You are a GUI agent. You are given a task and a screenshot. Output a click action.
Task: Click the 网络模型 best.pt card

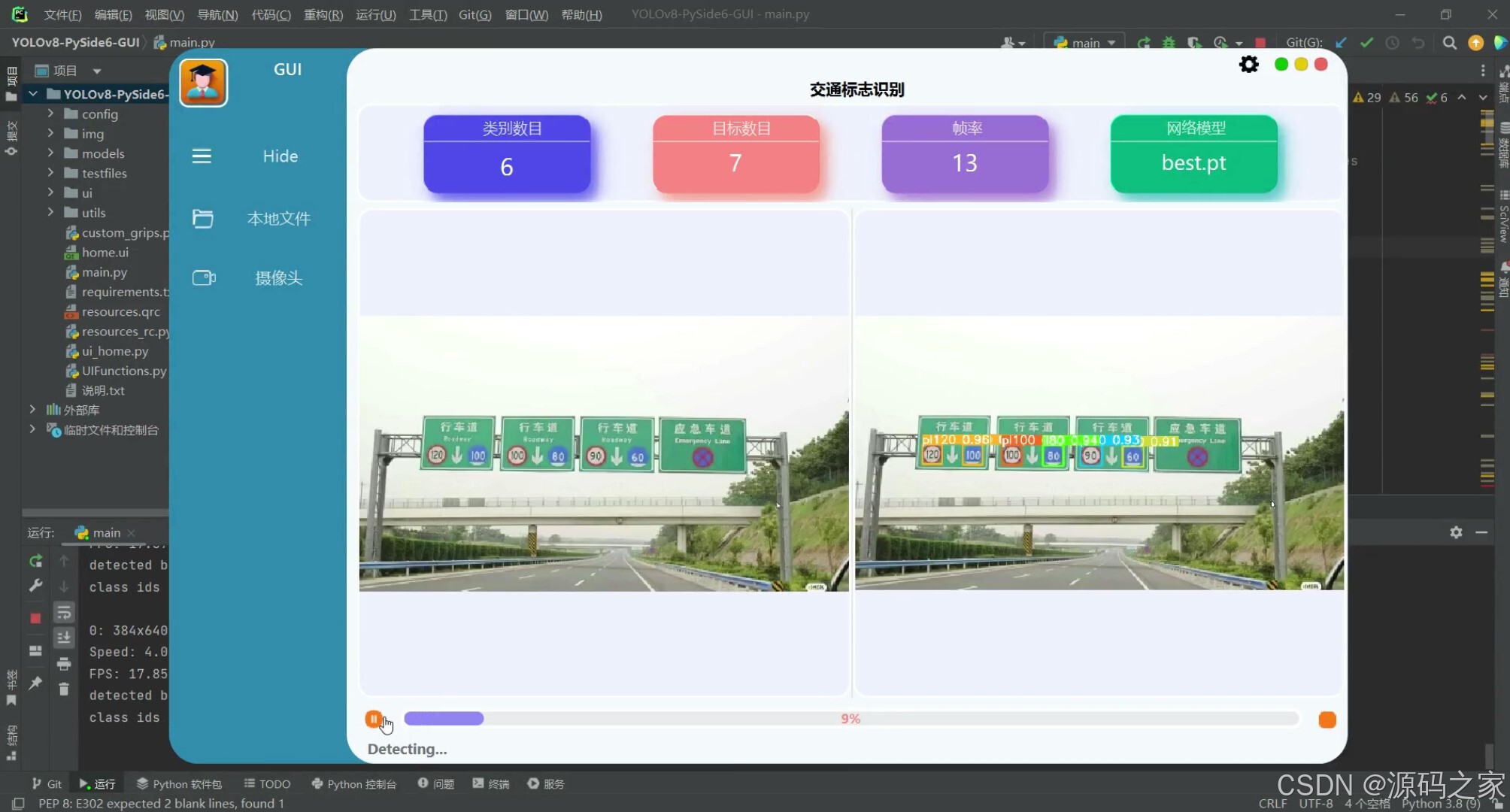[x=1193, y=154]
